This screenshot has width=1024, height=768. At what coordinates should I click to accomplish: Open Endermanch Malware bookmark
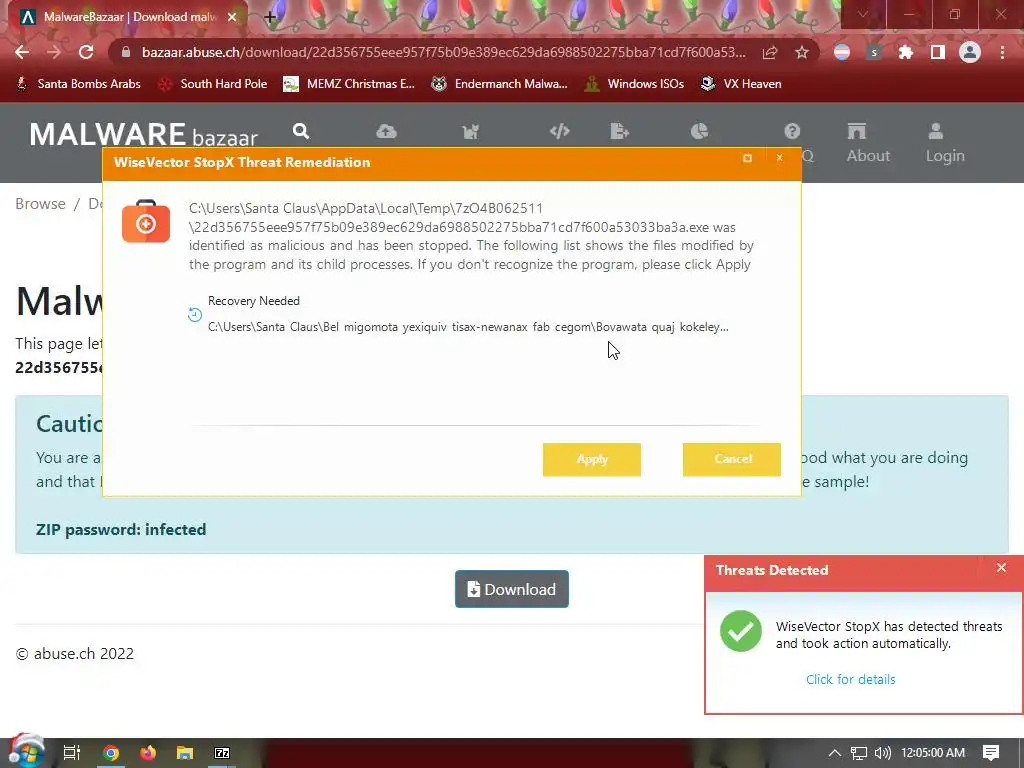[500, 84]
